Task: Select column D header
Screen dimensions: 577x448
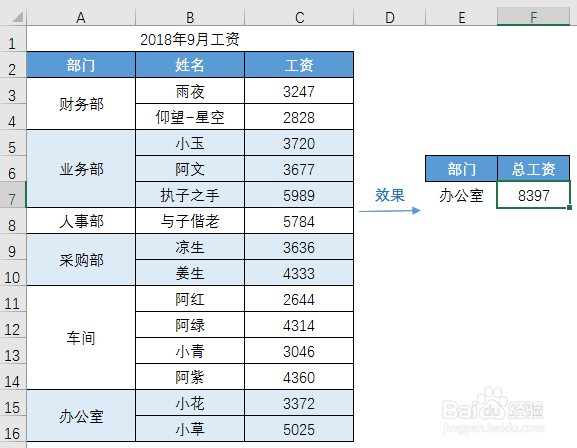Action: [x=389, y=17]
